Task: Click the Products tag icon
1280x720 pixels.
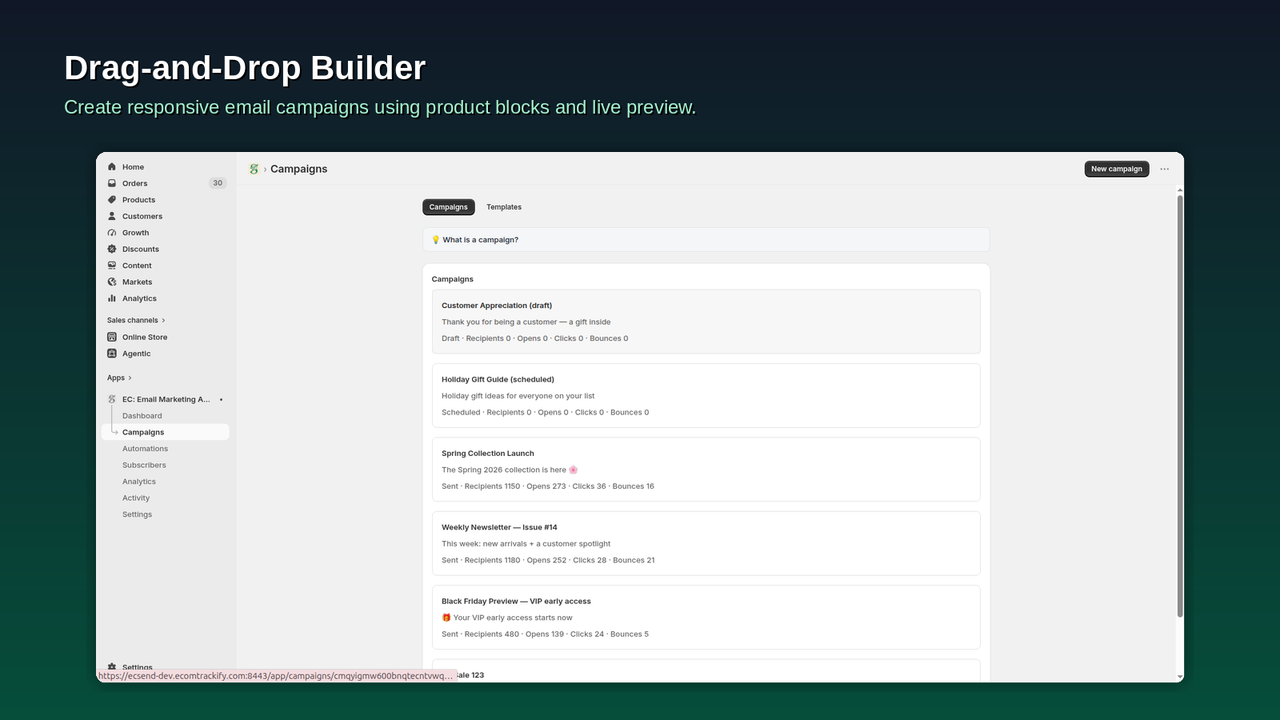Action: [x=112, y=200]
